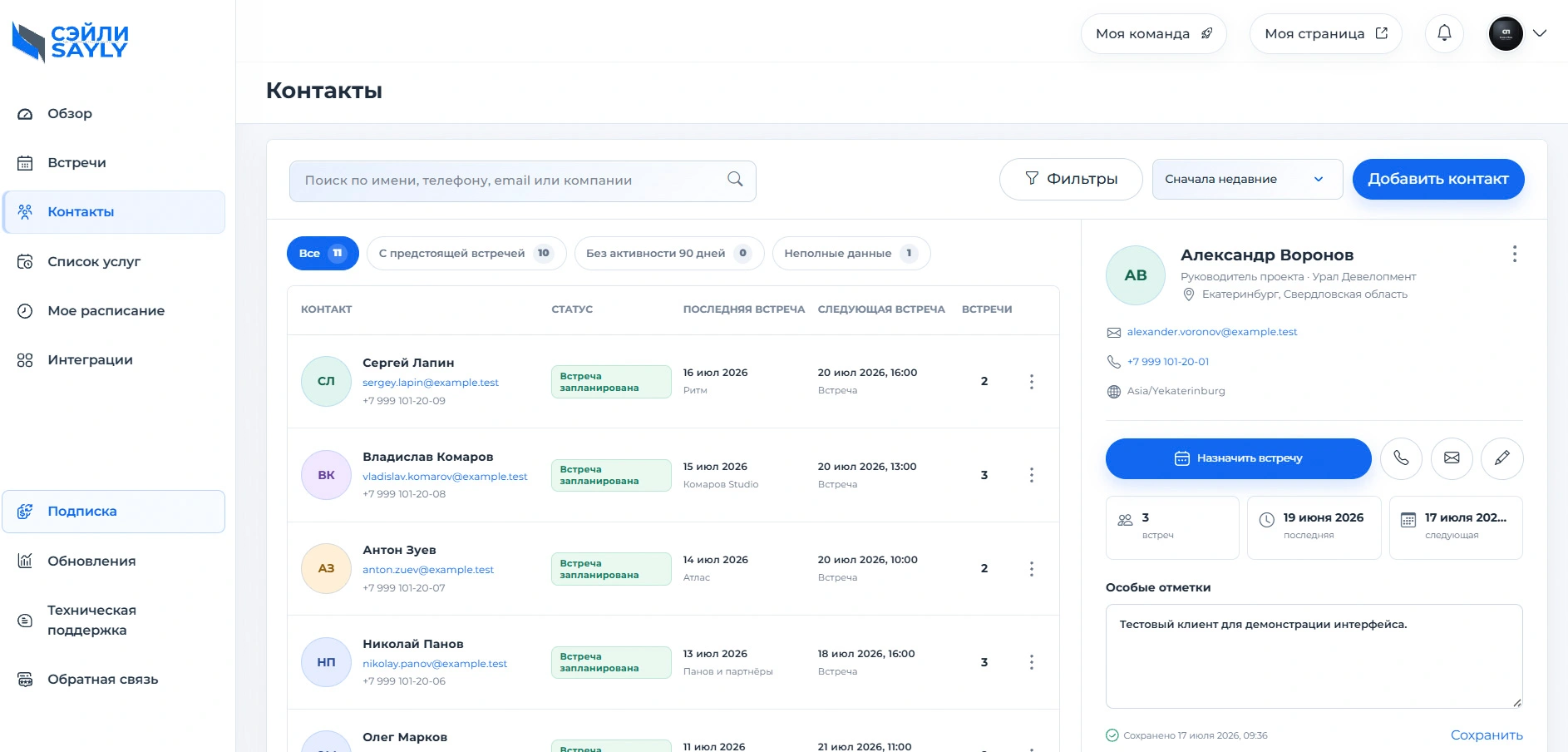Click the Сохранить link for notes

pyautogui.click(x=1487, y=735)
